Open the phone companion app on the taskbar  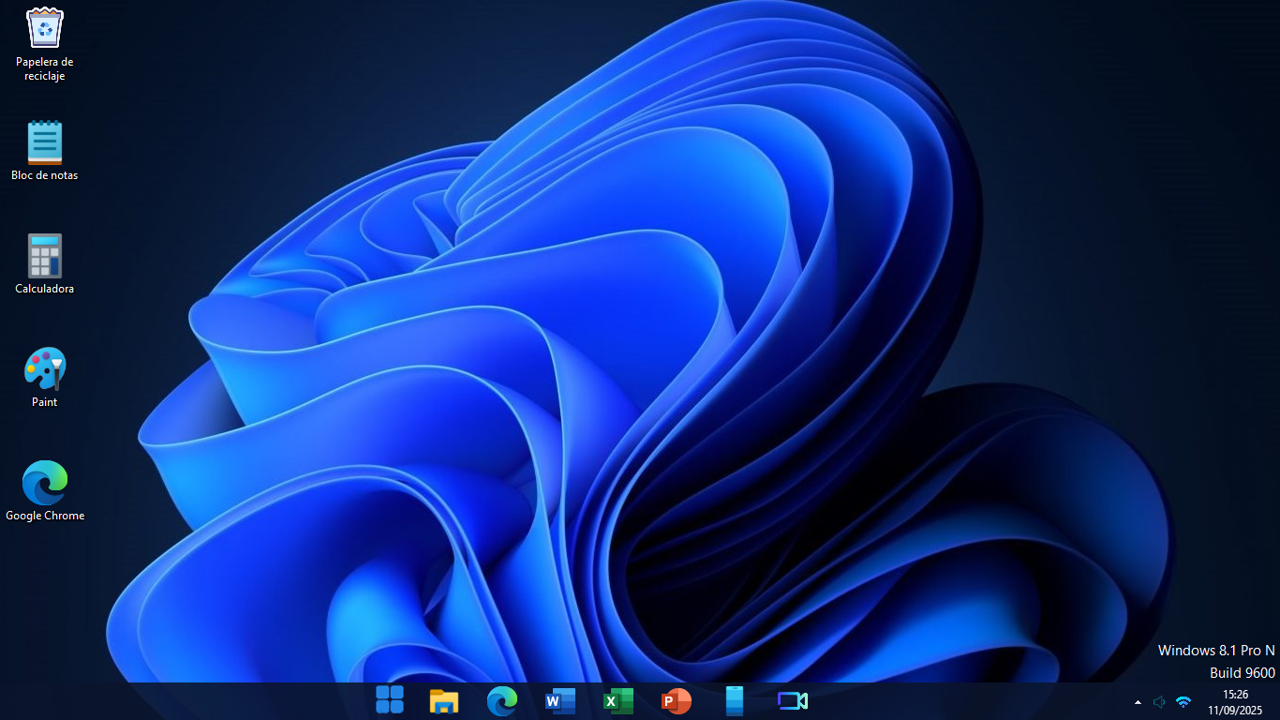(x=734, y=701)
